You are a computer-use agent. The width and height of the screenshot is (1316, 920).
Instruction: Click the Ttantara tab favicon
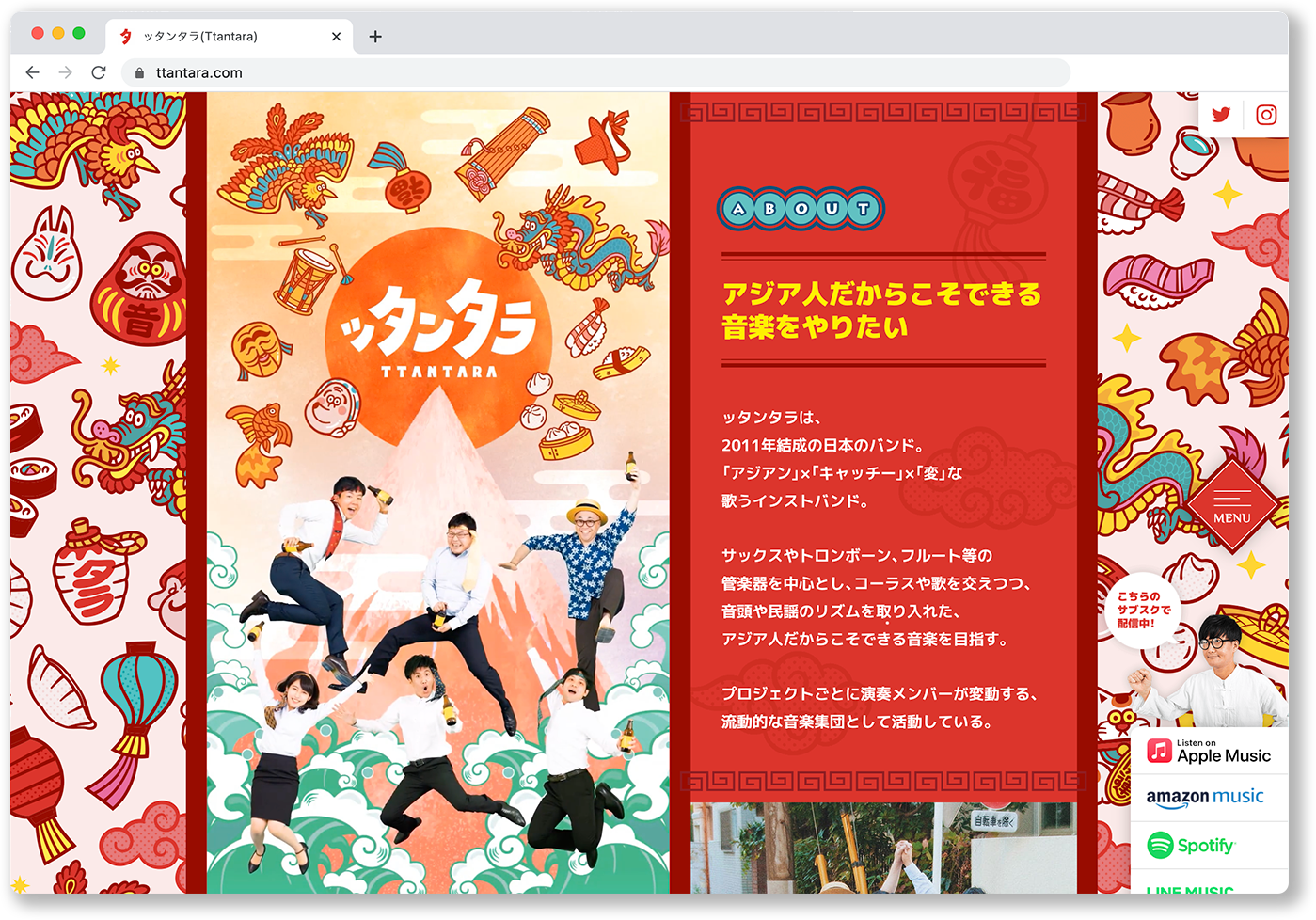tap(126, 37)
